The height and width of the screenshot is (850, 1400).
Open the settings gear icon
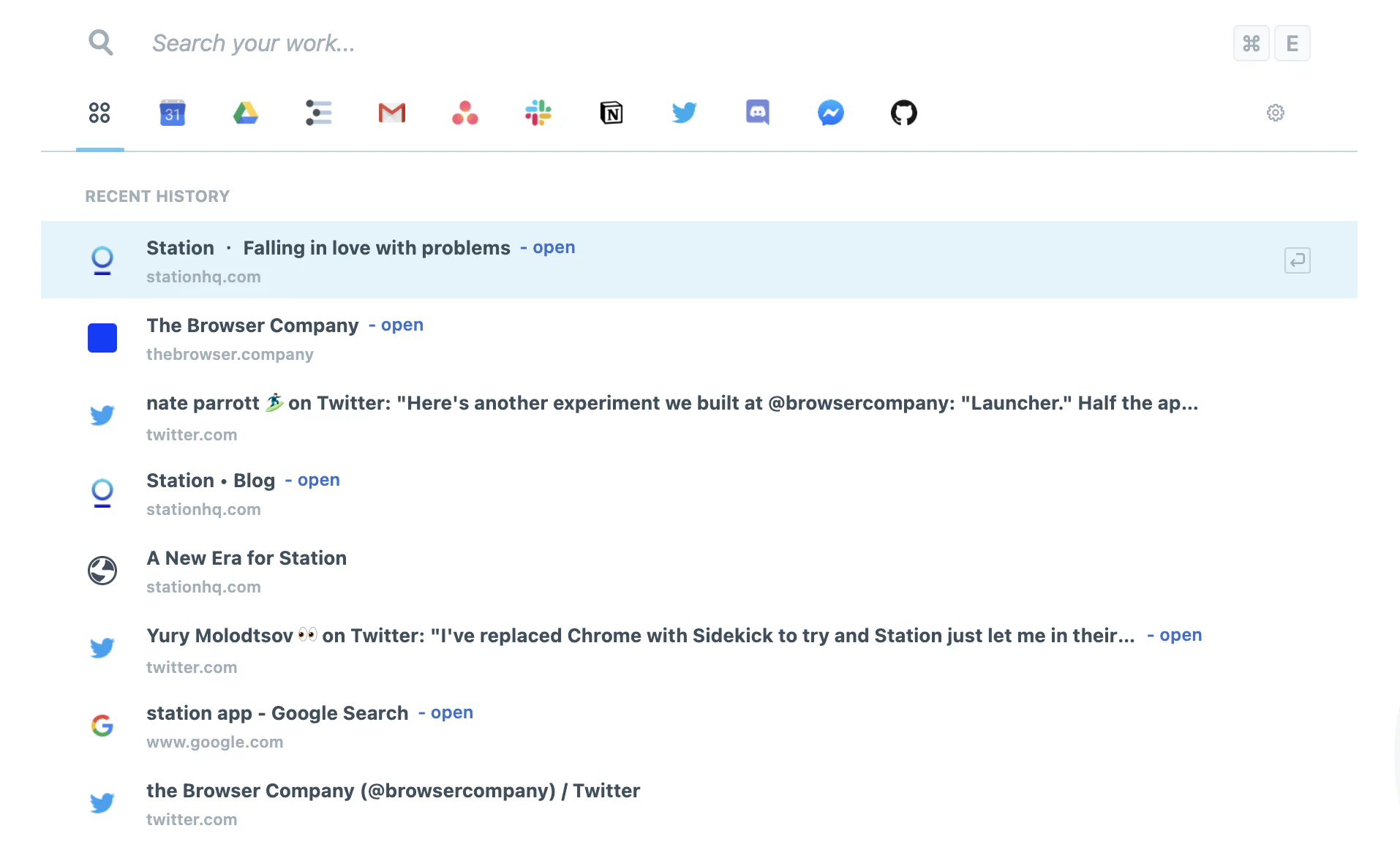[x=1275, y=113]
